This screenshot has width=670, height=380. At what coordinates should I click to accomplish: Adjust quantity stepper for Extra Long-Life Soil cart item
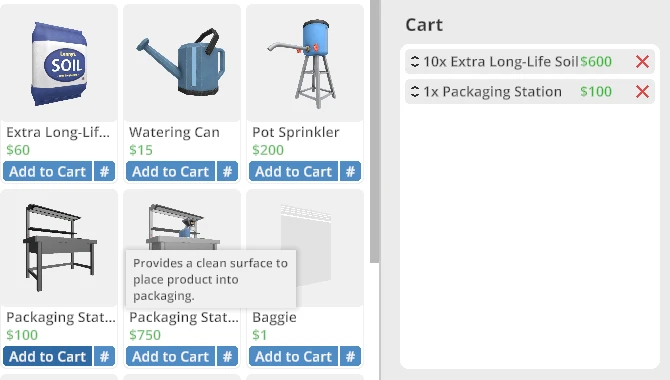coord(414,62)
